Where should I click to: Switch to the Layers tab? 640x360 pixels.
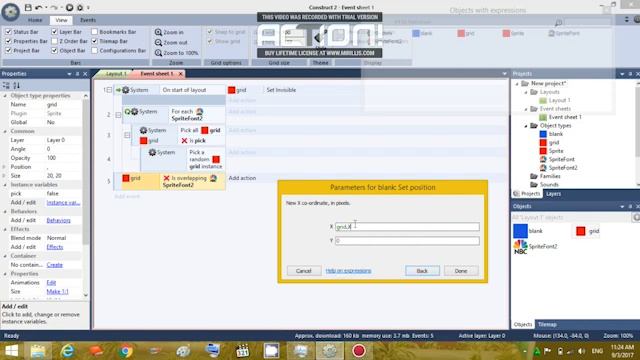553,193
